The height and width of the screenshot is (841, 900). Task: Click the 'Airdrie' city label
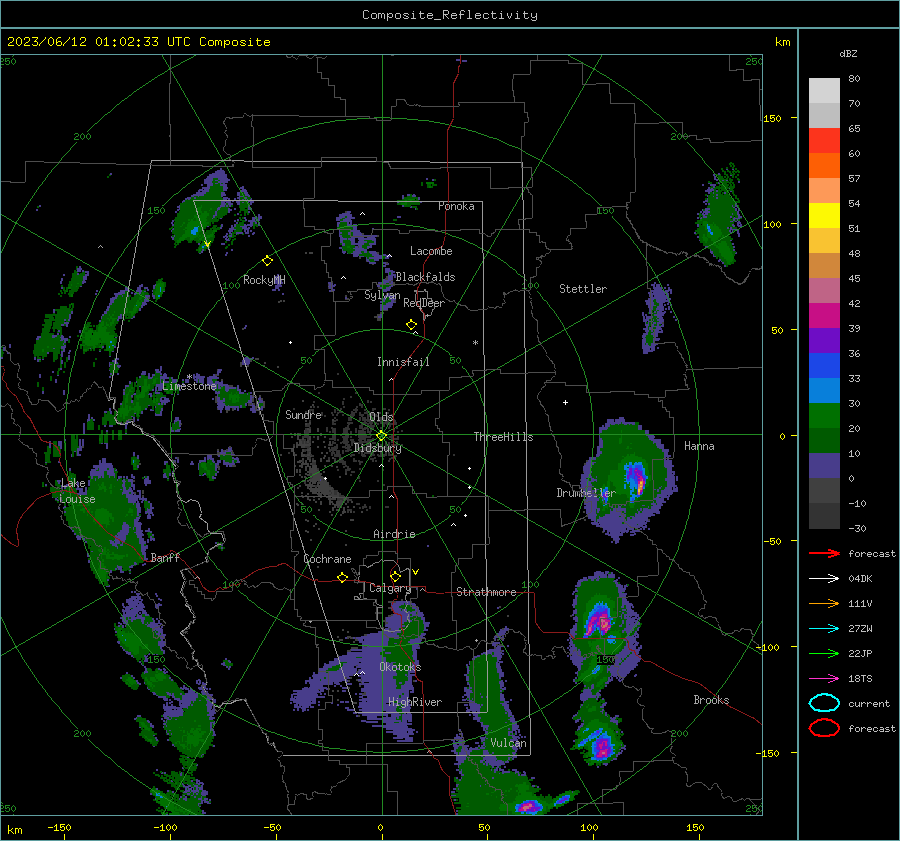[394, 534]
